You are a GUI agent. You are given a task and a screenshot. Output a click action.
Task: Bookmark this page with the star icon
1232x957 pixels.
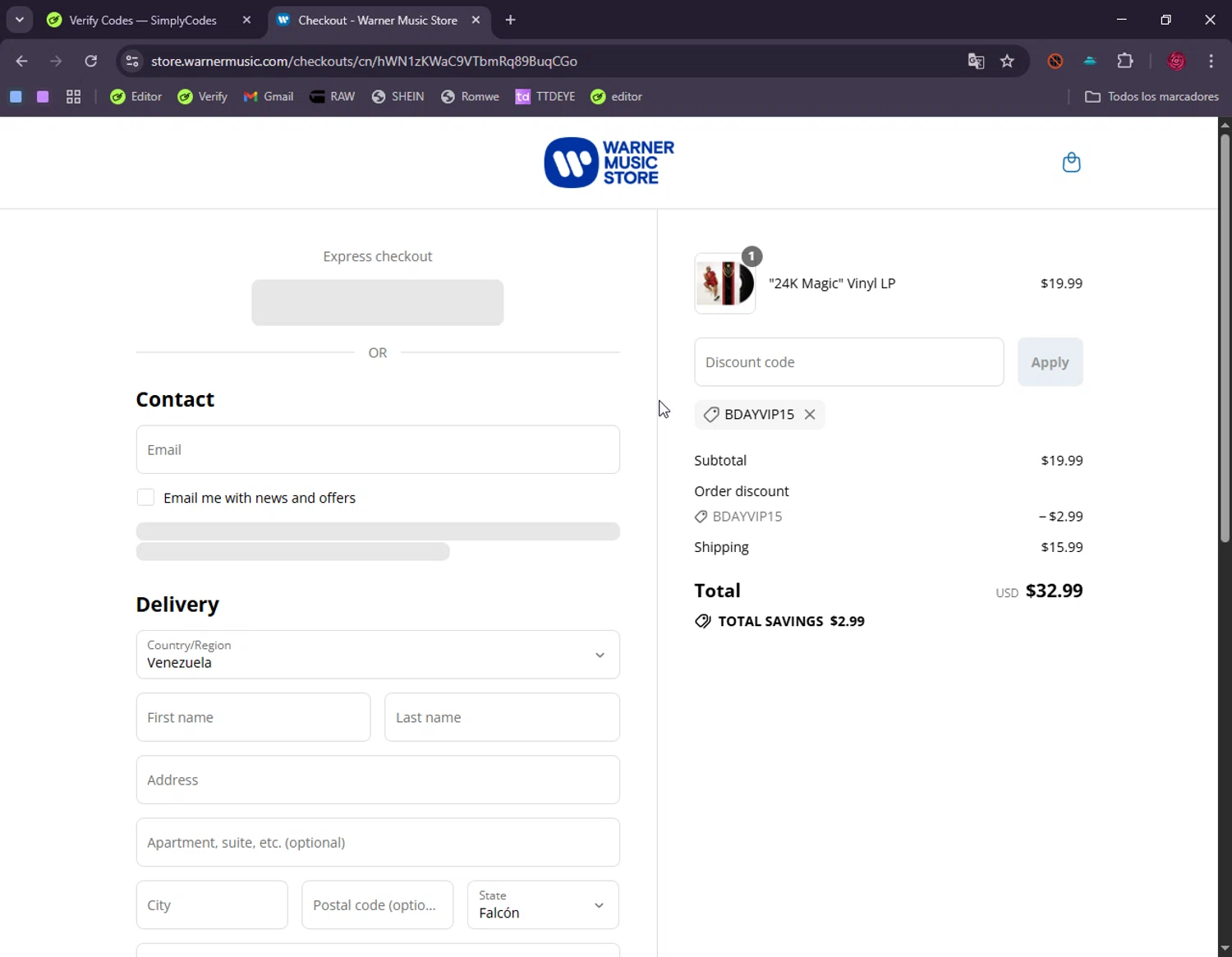click(1007, 61)
